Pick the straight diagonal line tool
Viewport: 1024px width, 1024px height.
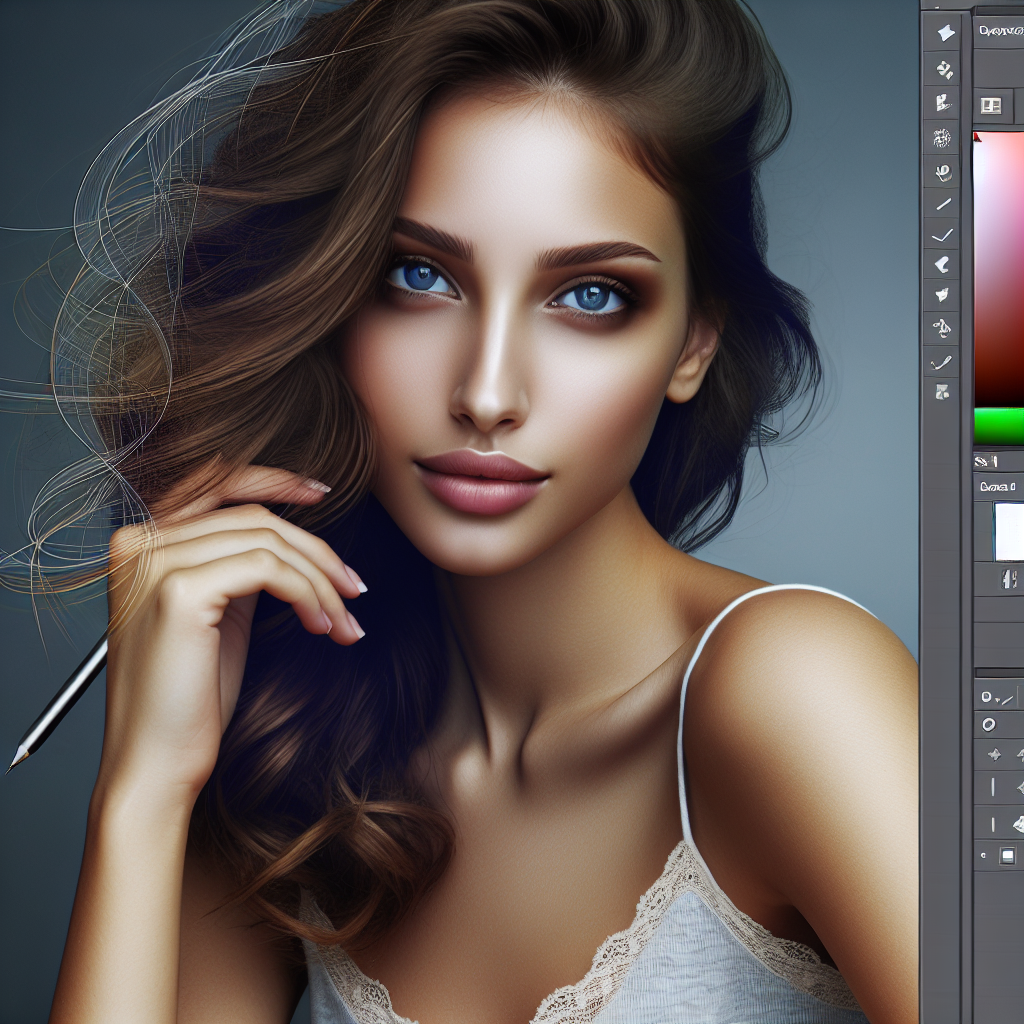click(942, 204)
